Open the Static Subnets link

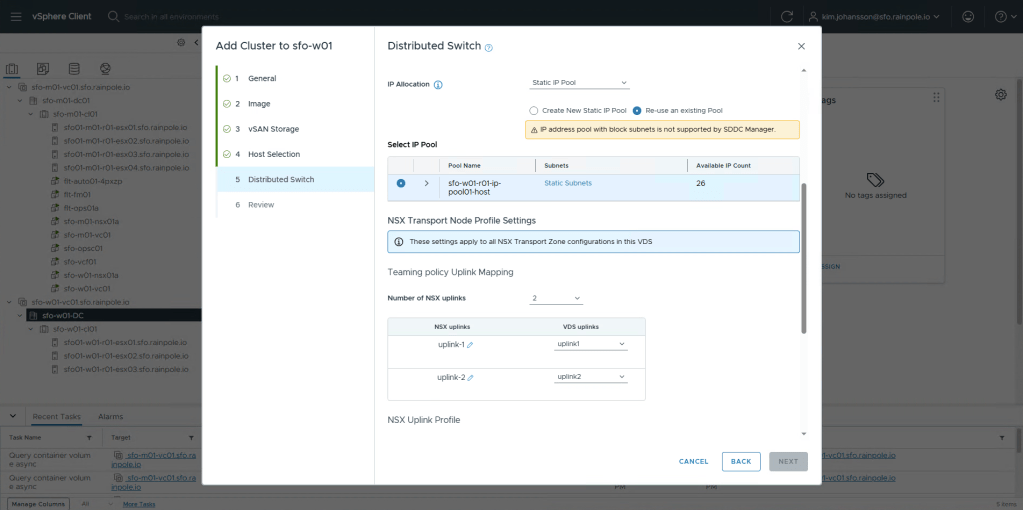pos(567,183)
